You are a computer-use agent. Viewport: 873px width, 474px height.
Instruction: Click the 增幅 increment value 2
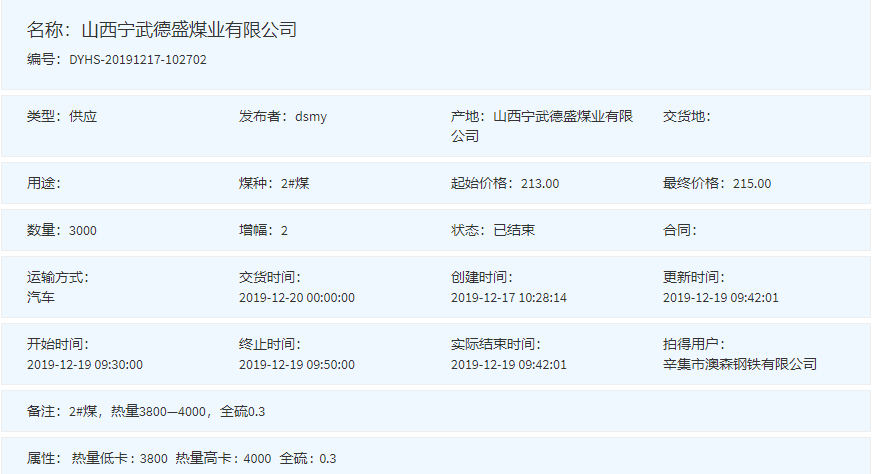tap(285, 230)
